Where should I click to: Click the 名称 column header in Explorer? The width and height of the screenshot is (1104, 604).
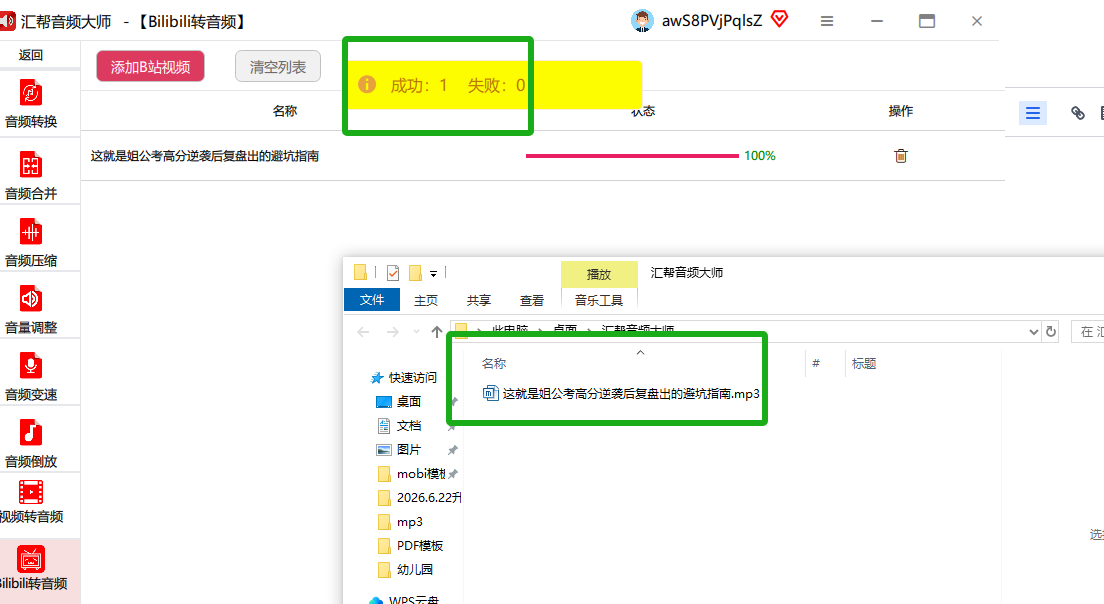click(x=494, y=363)
